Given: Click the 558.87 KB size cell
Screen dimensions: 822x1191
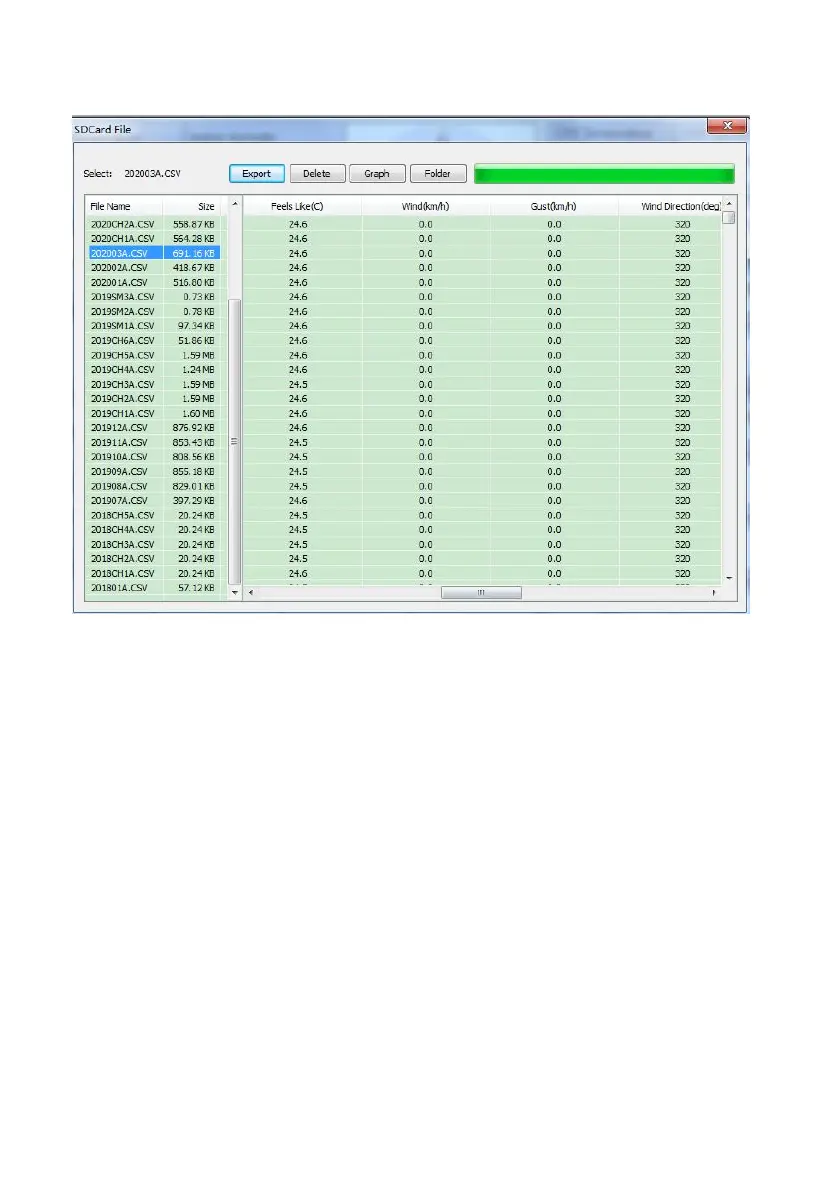Looking at the screenshot, I should point(194,224).
